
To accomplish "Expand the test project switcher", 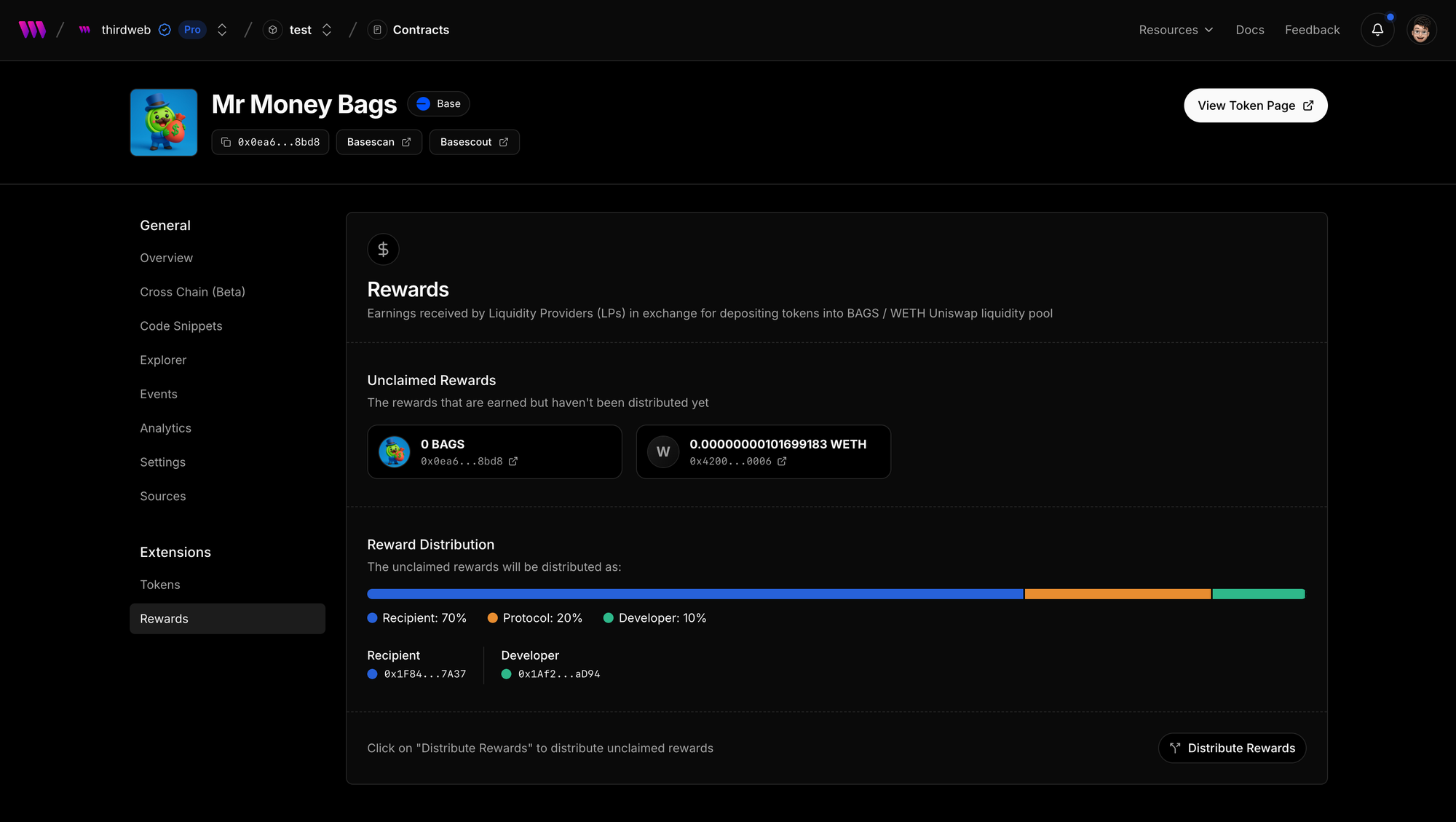I will tap(327, 30).
